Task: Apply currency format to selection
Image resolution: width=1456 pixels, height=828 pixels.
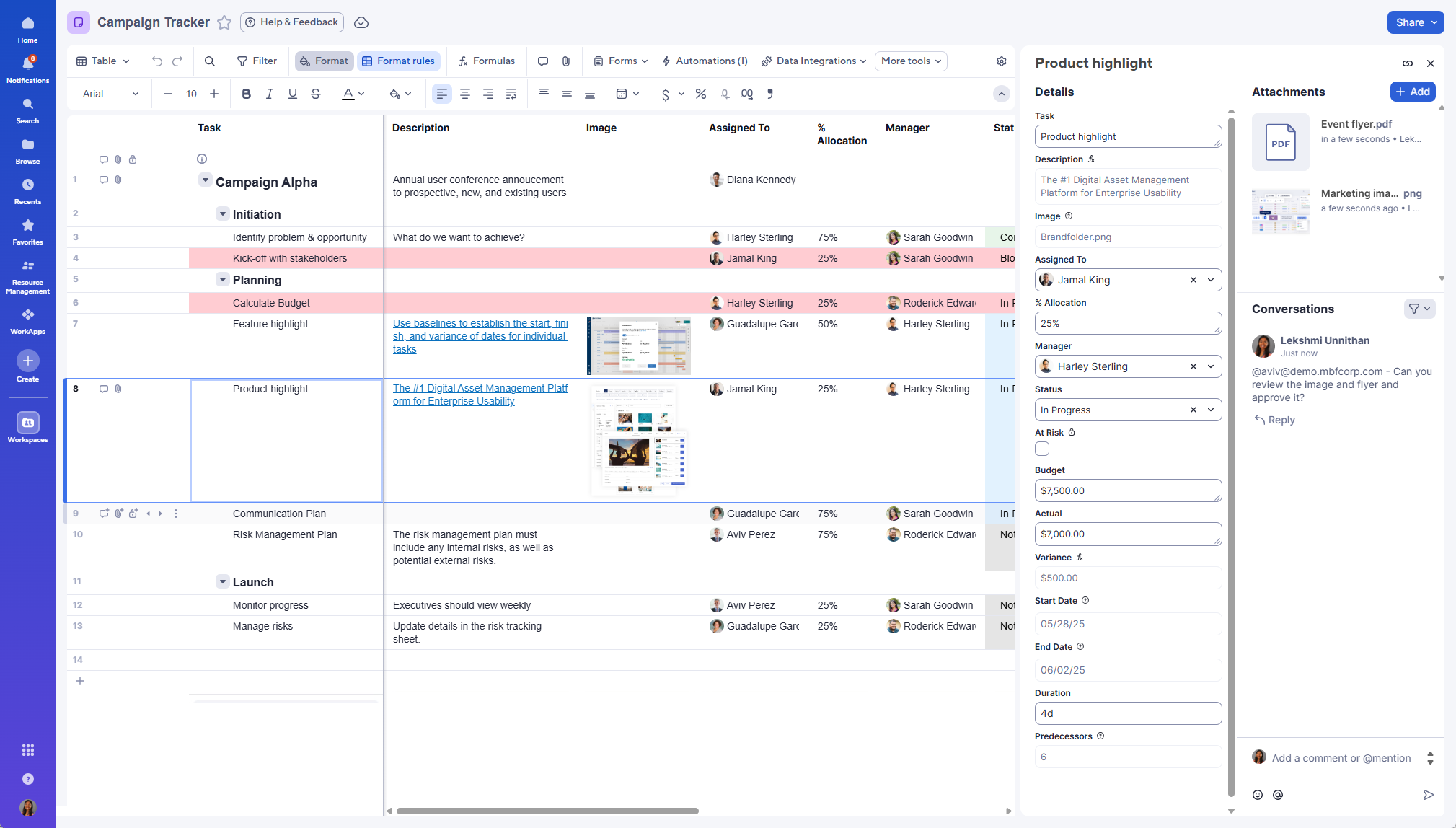Action: [x=664, y=94]
